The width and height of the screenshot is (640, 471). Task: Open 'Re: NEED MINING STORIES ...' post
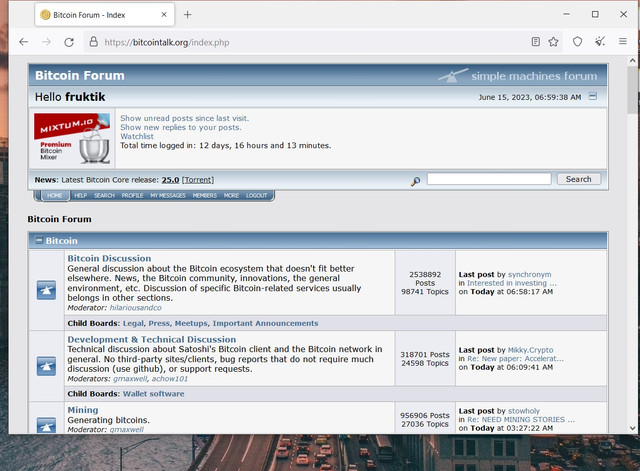[x=521, y=420]
